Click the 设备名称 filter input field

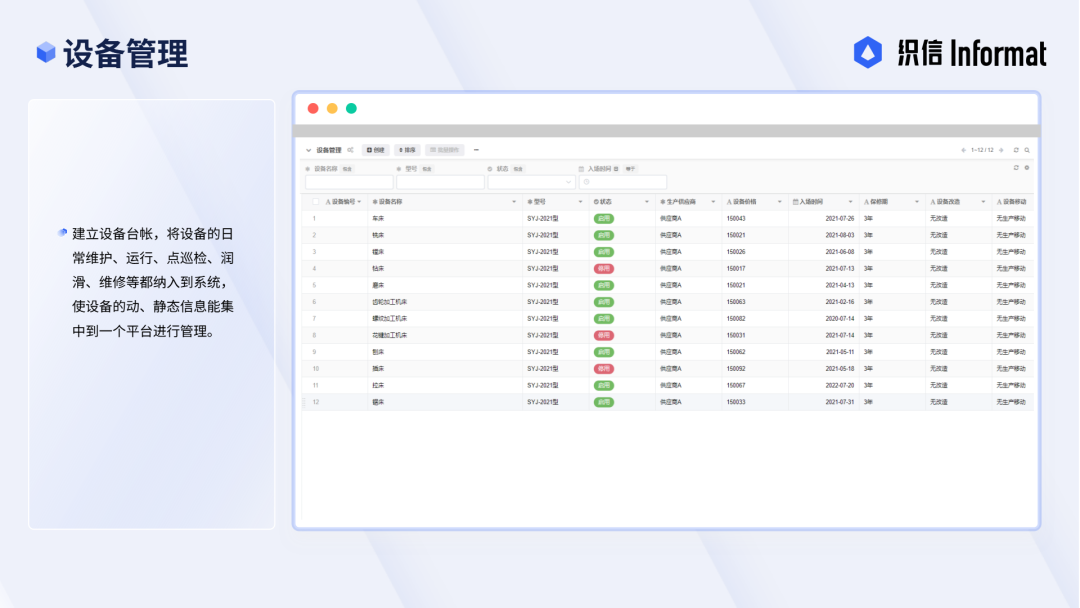(349, 182)
